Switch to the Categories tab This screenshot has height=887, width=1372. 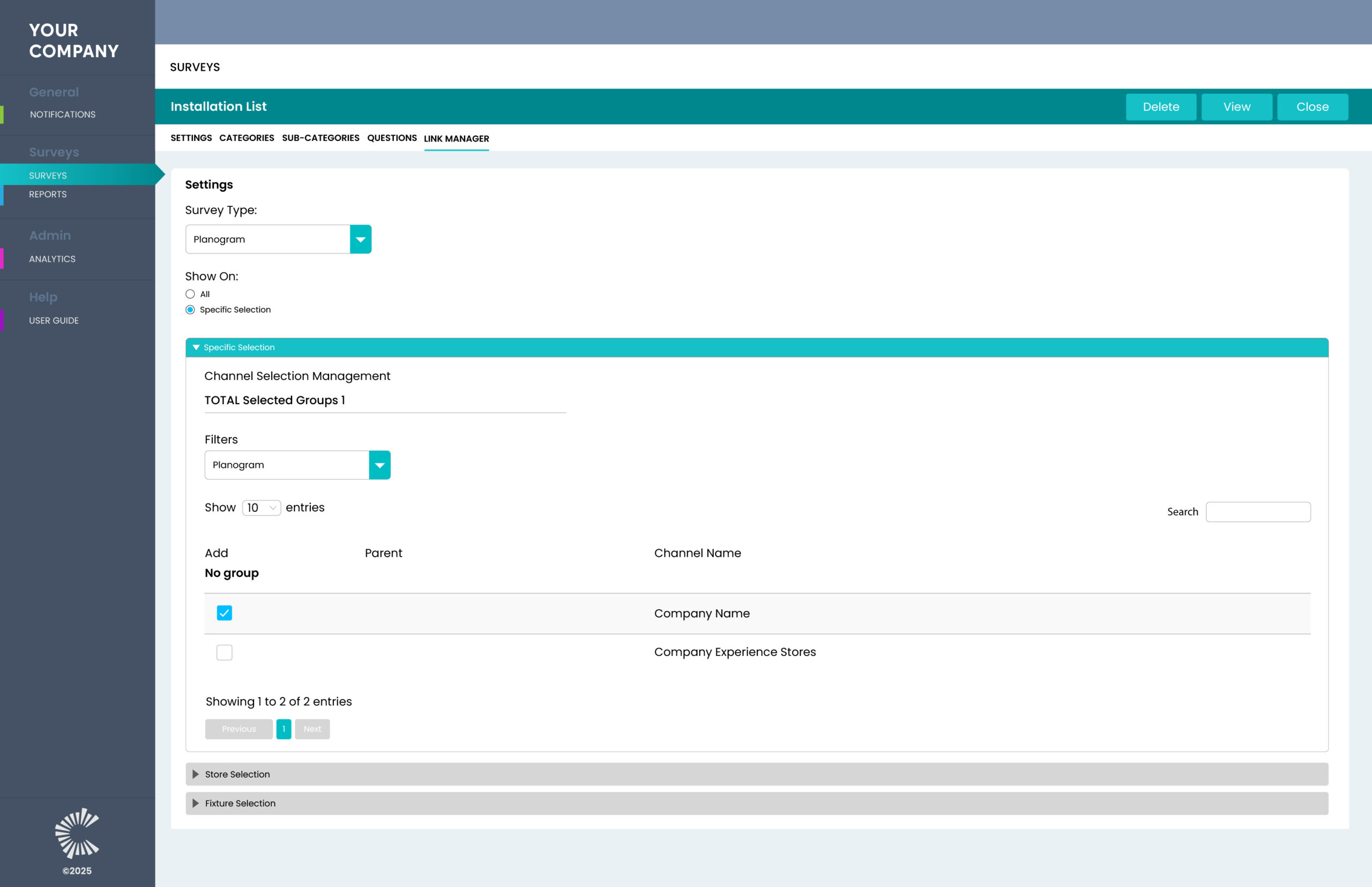247,138
